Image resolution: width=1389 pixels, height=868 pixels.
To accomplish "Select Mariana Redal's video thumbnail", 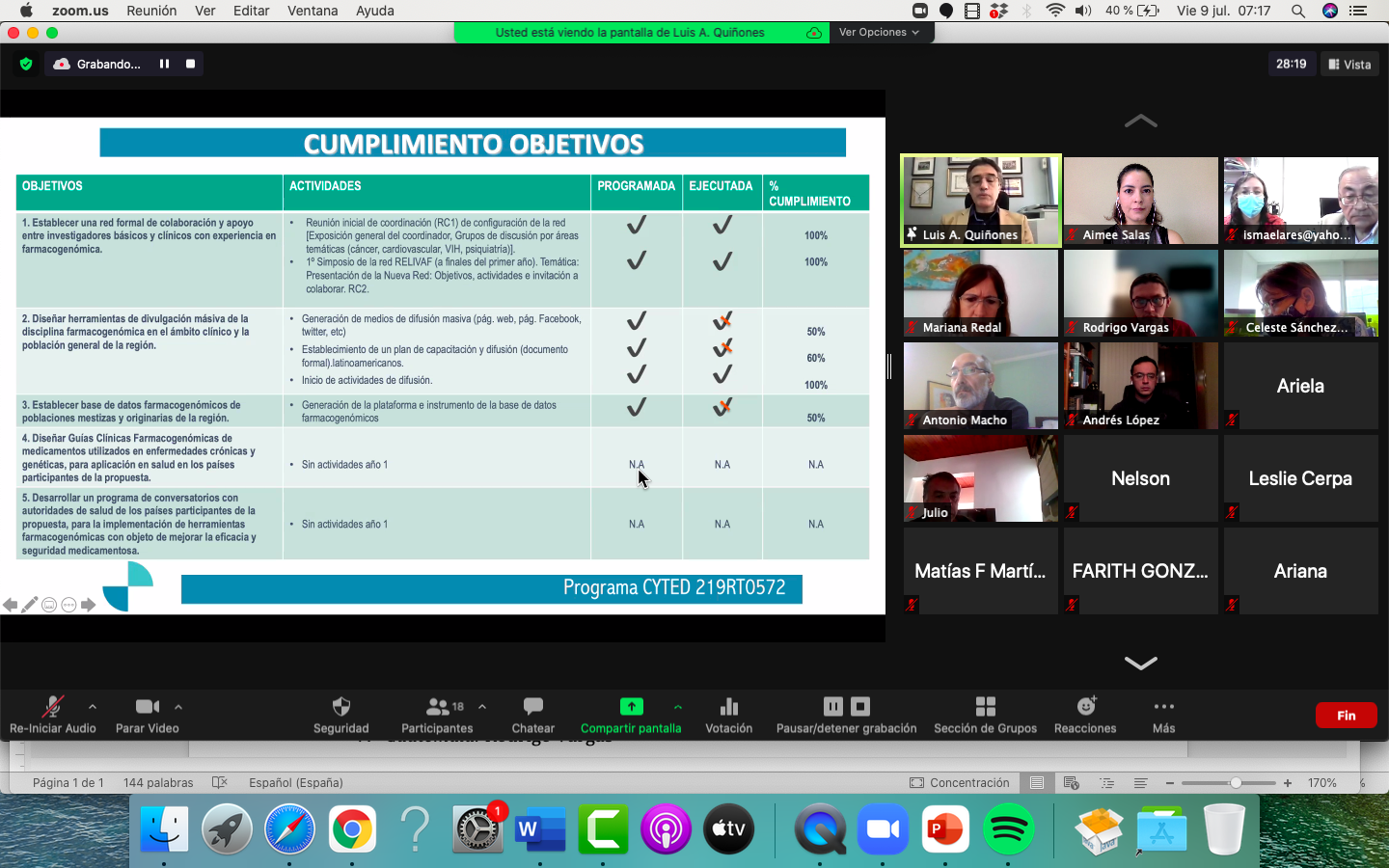I will [980, 293].
